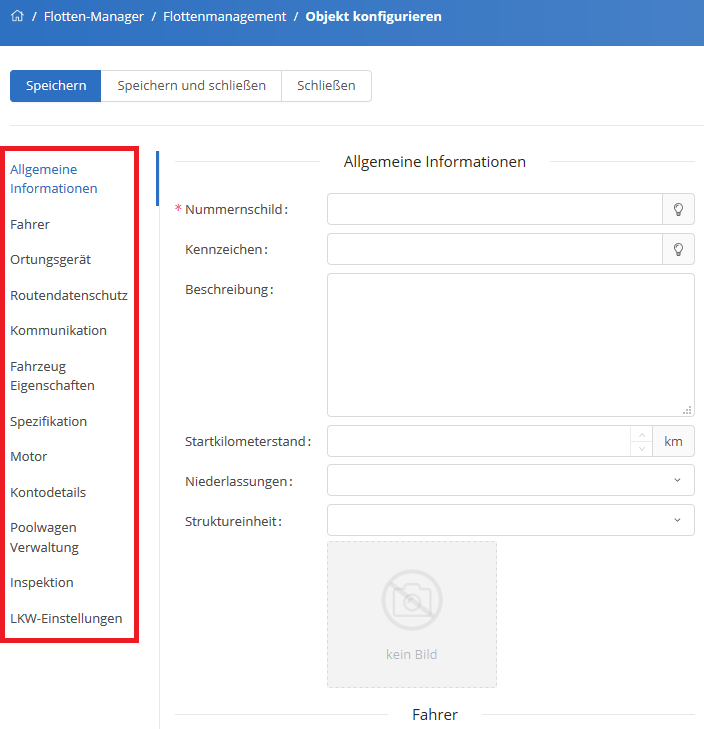The width and height of the screenshot is (704, 729).
Task: Expand the Struktureinheit dropdown
Action: pyautogui.click(x=510, y=520)
